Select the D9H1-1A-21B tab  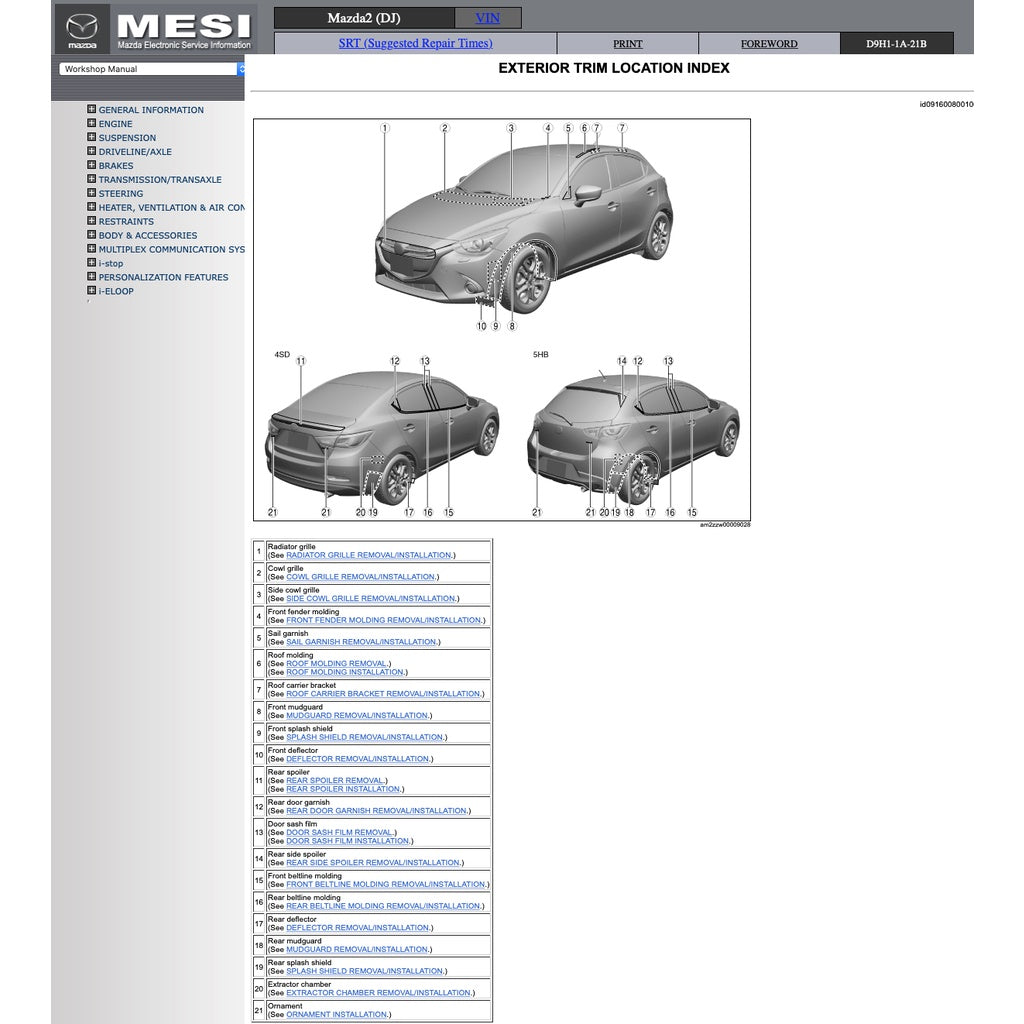(897, 43)
